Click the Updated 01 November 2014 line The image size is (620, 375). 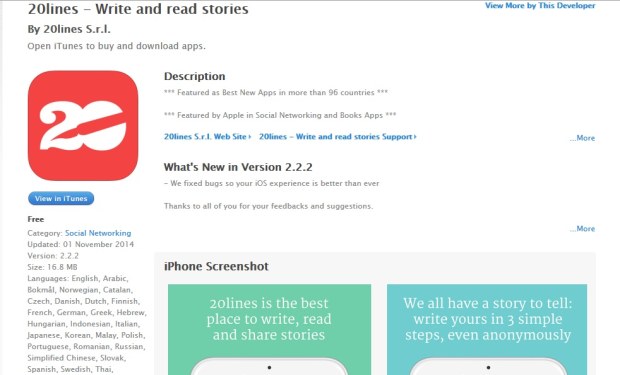pyautogui.click(x=81, y=244)
